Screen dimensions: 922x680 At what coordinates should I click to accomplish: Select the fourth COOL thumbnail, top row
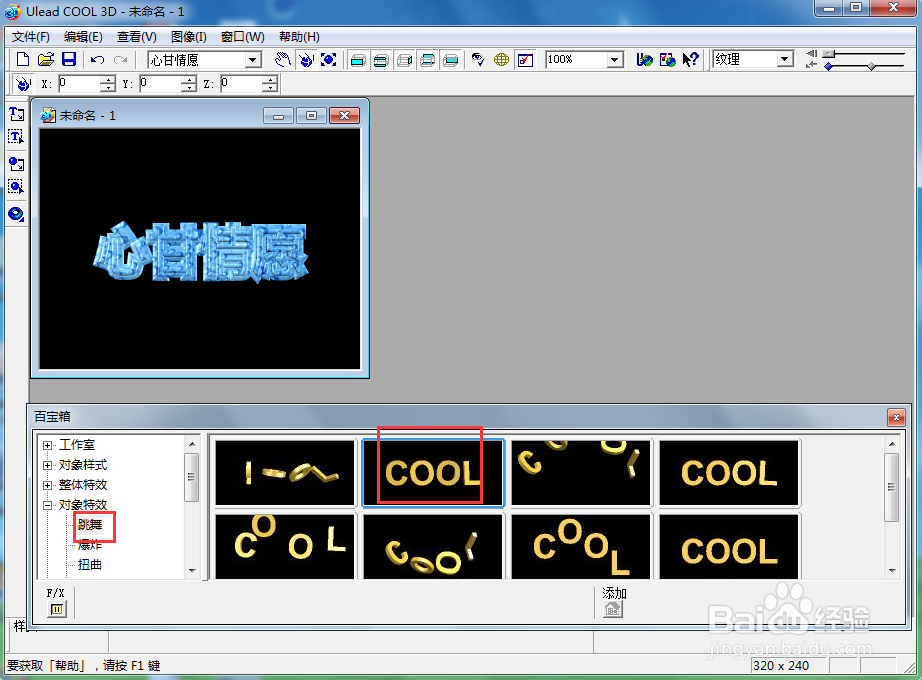(x=729, y=473)
